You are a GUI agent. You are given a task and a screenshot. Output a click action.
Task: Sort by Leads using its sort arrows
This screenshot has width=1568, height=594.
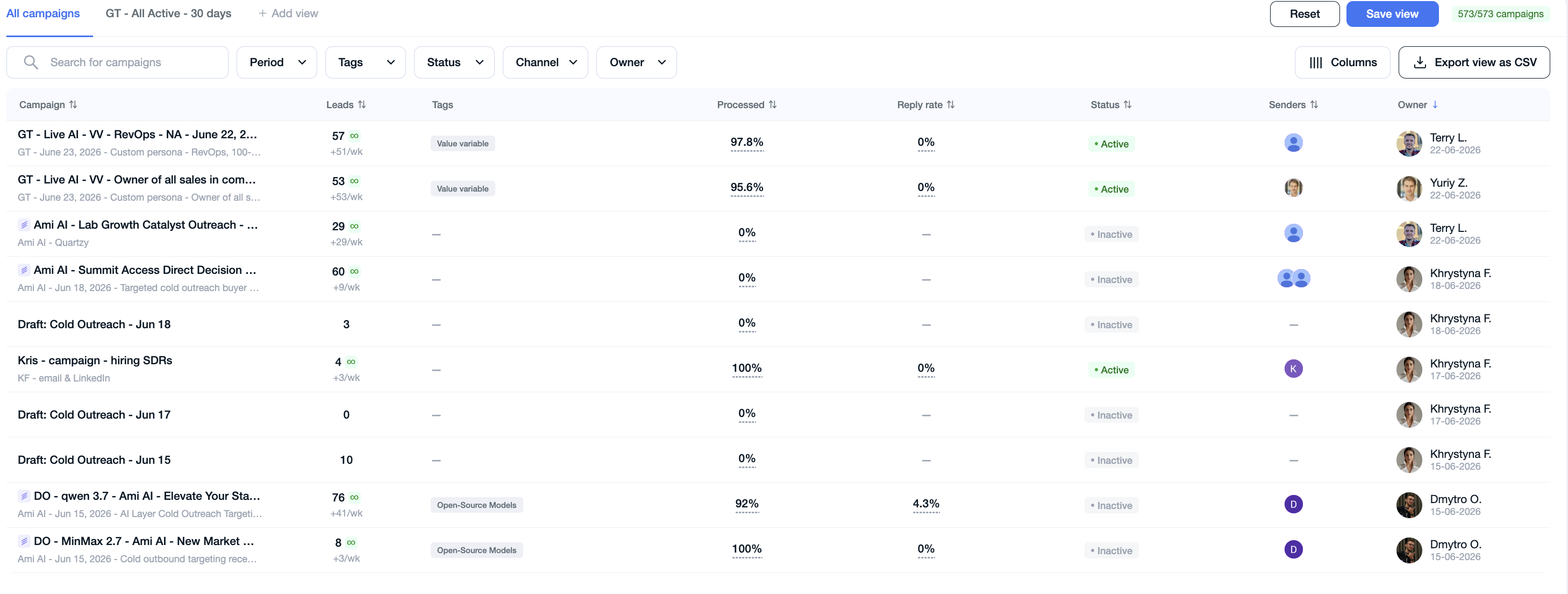(361, 105)
